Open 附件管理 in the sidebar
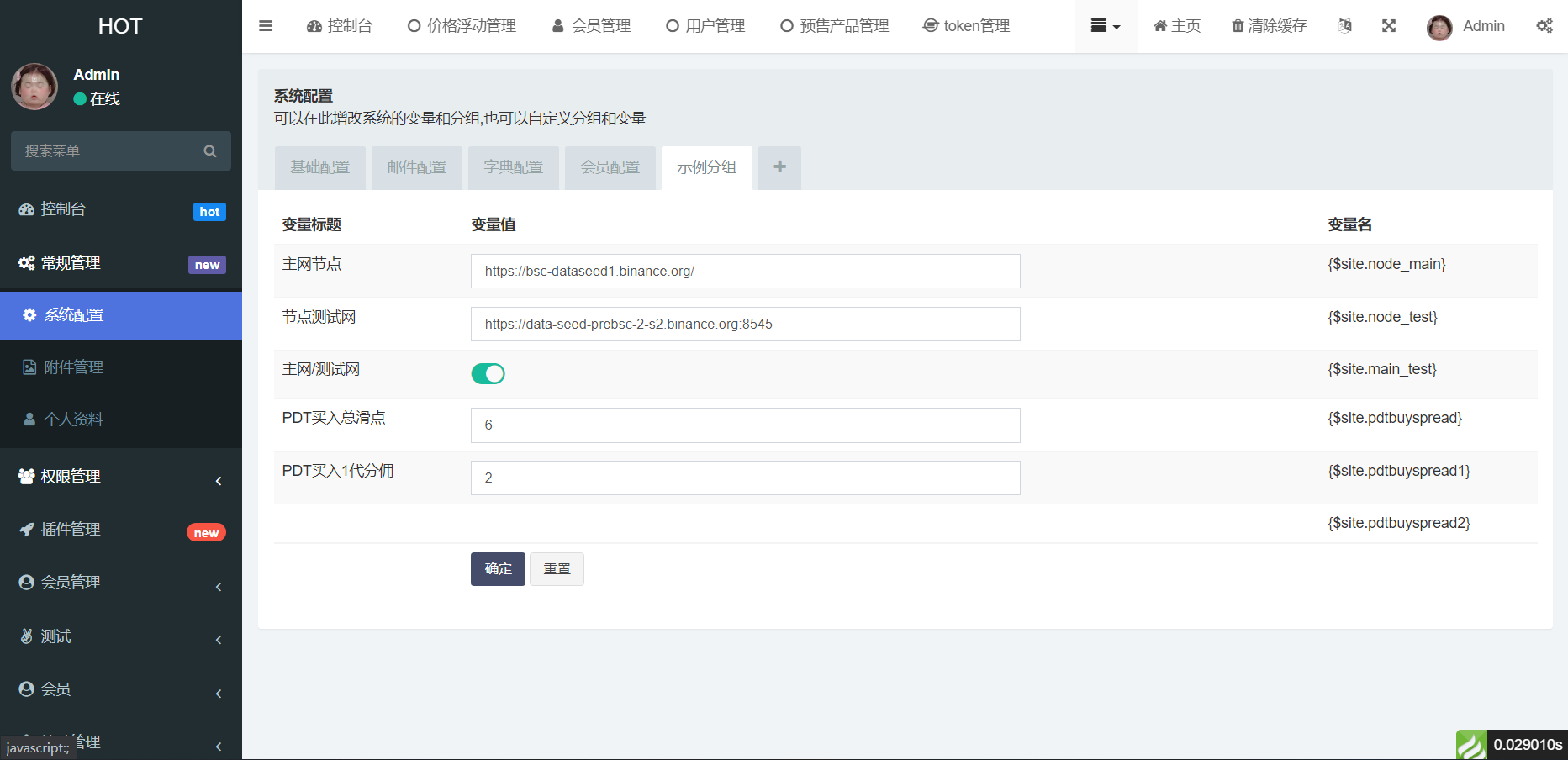The width and height of the screenshot is (1568, 760). 74,367
